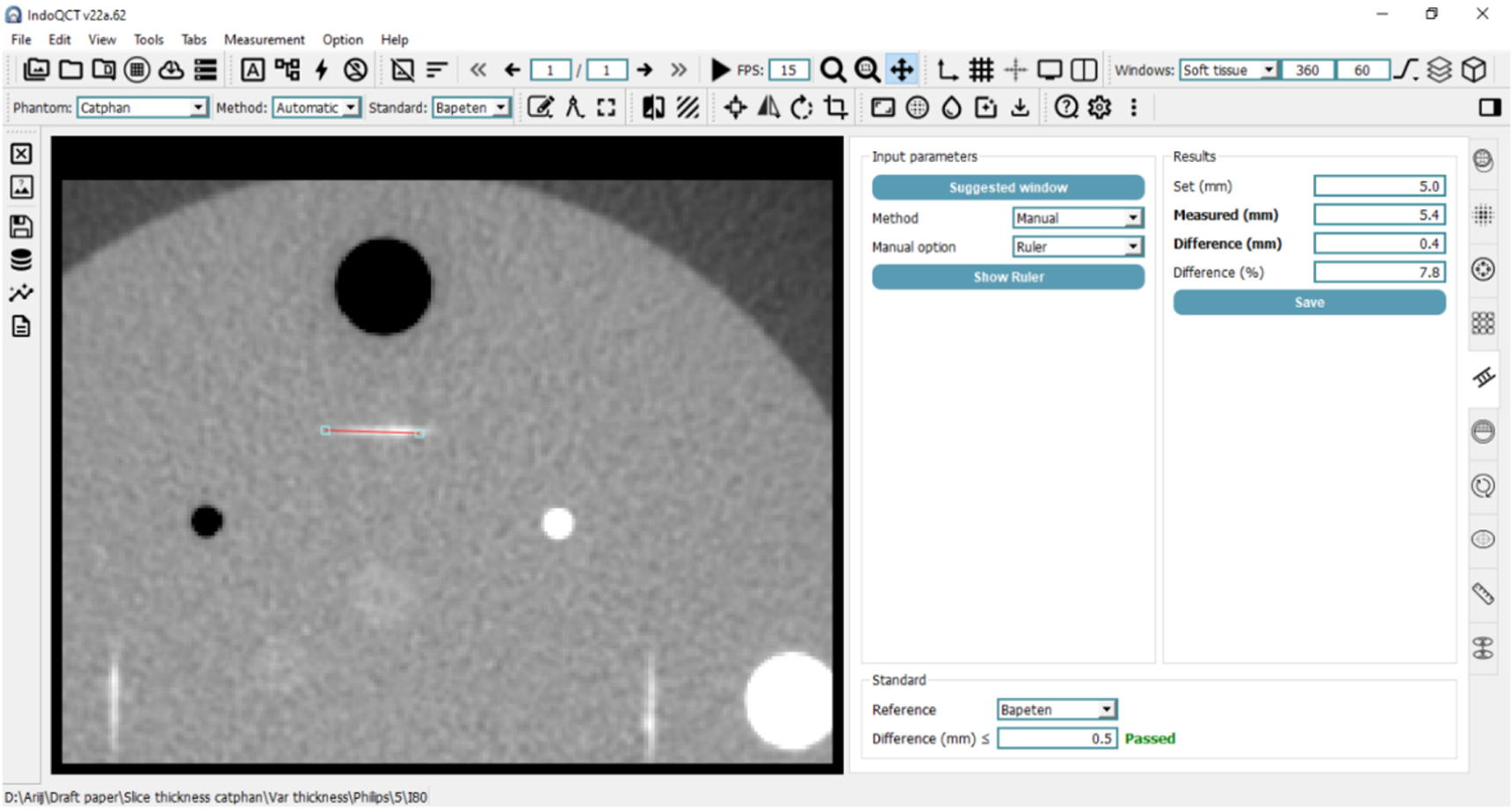Select the slice thickness ladder icon in sidebar
The height and width of the screenshot is (809, 1512).
click(x=1483, y=377)
